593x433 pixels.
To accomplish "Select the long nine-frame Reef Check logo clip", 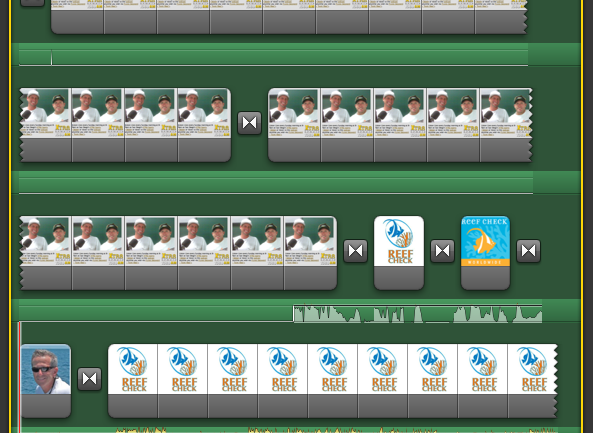I will pyautogui.click(x=333, y=381).
